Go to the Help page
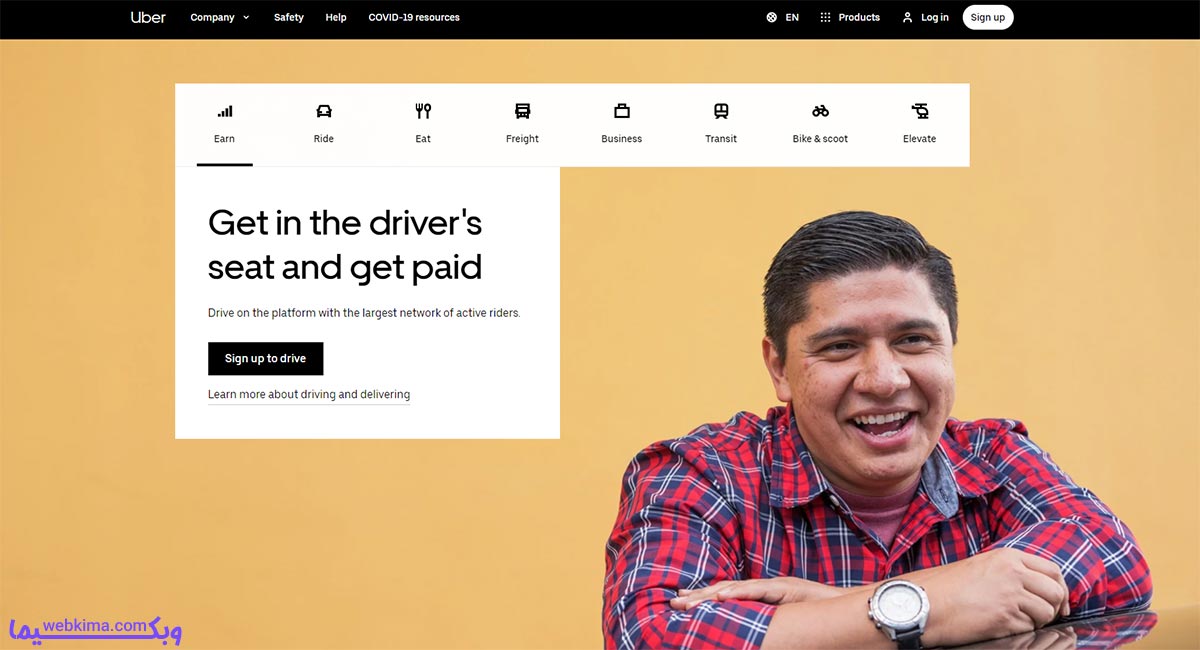Image resolution: width=1200 pixels, height=650 pixels. pos(336,18)
